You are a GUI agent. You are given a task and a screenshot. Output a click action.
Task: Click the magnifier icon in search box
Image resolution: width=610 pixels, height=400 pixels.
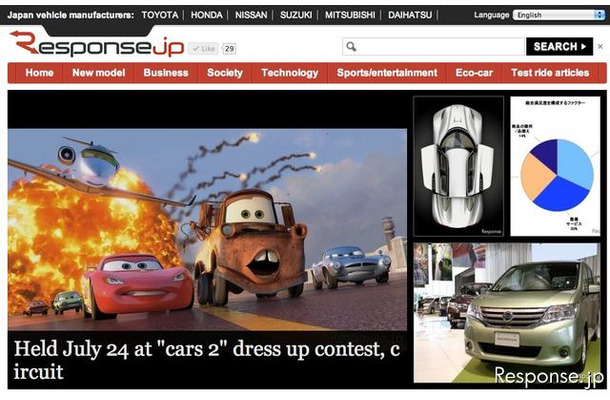[351, 47]
